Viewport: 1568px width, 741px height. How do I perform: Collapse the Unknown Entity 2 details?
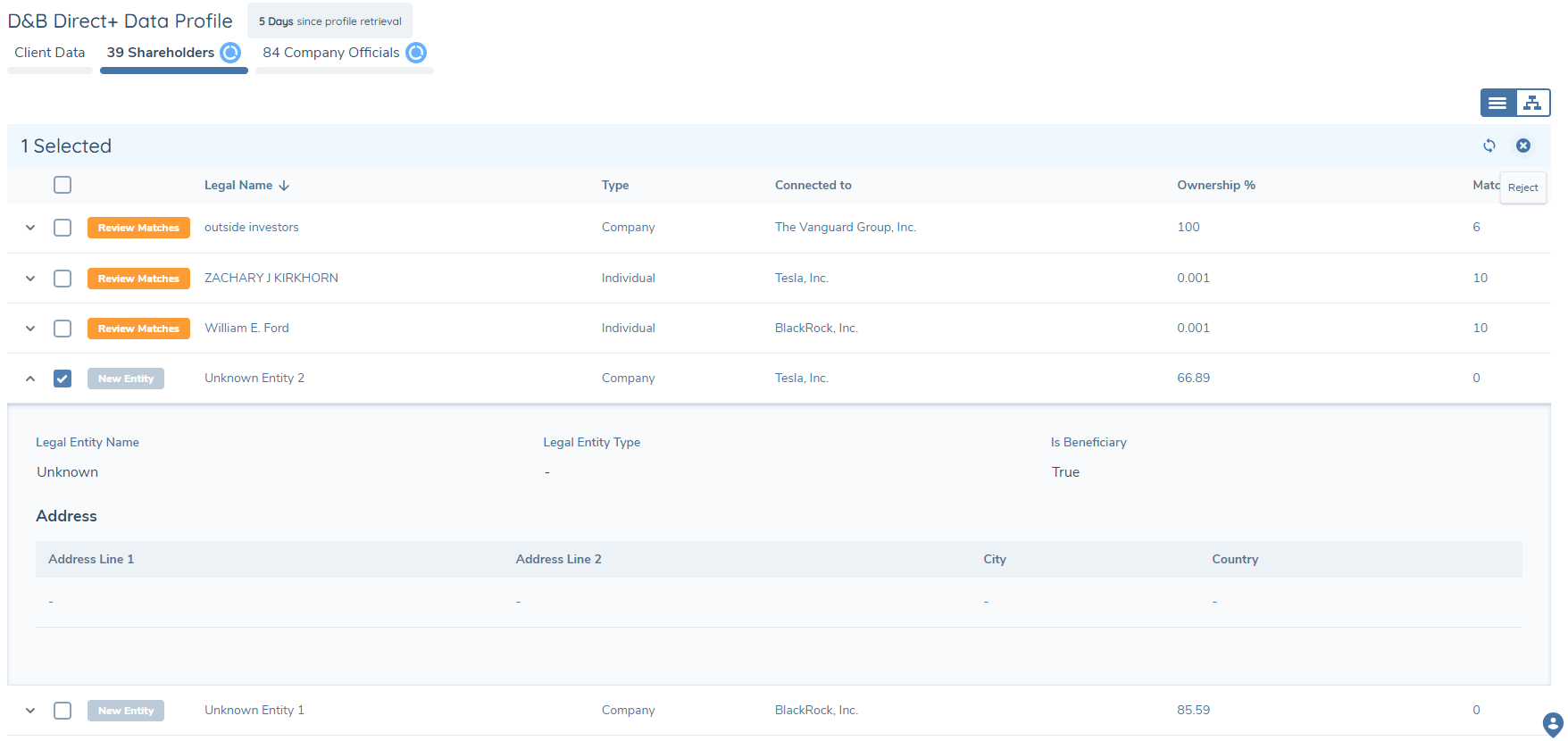(30, 379)
